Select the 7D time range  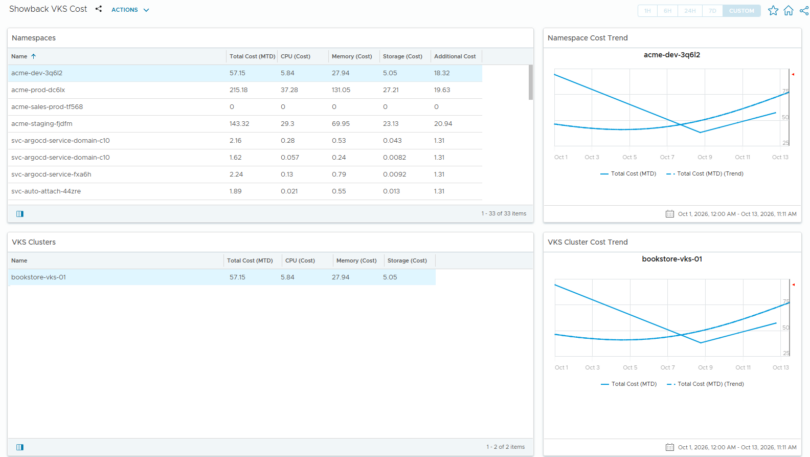(712, 11)
